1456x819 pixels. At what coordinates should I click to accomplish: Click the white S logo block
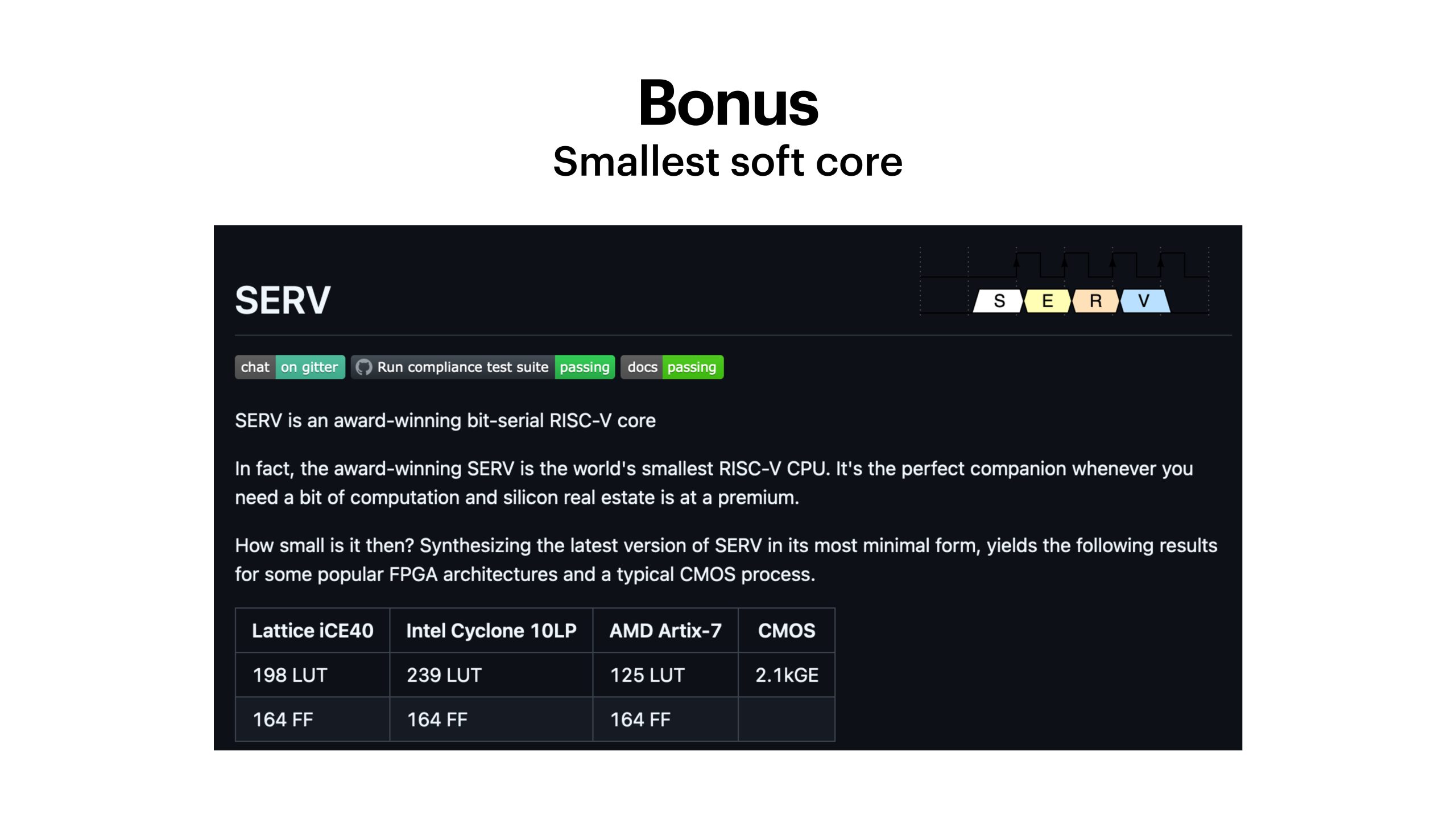pos(998,301)
